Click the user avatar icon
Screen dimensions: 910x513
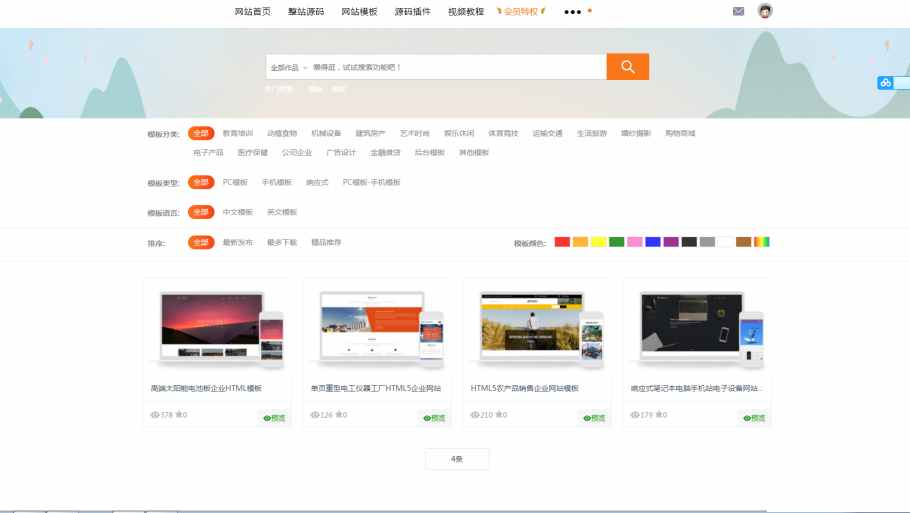[x=765, y=11]
